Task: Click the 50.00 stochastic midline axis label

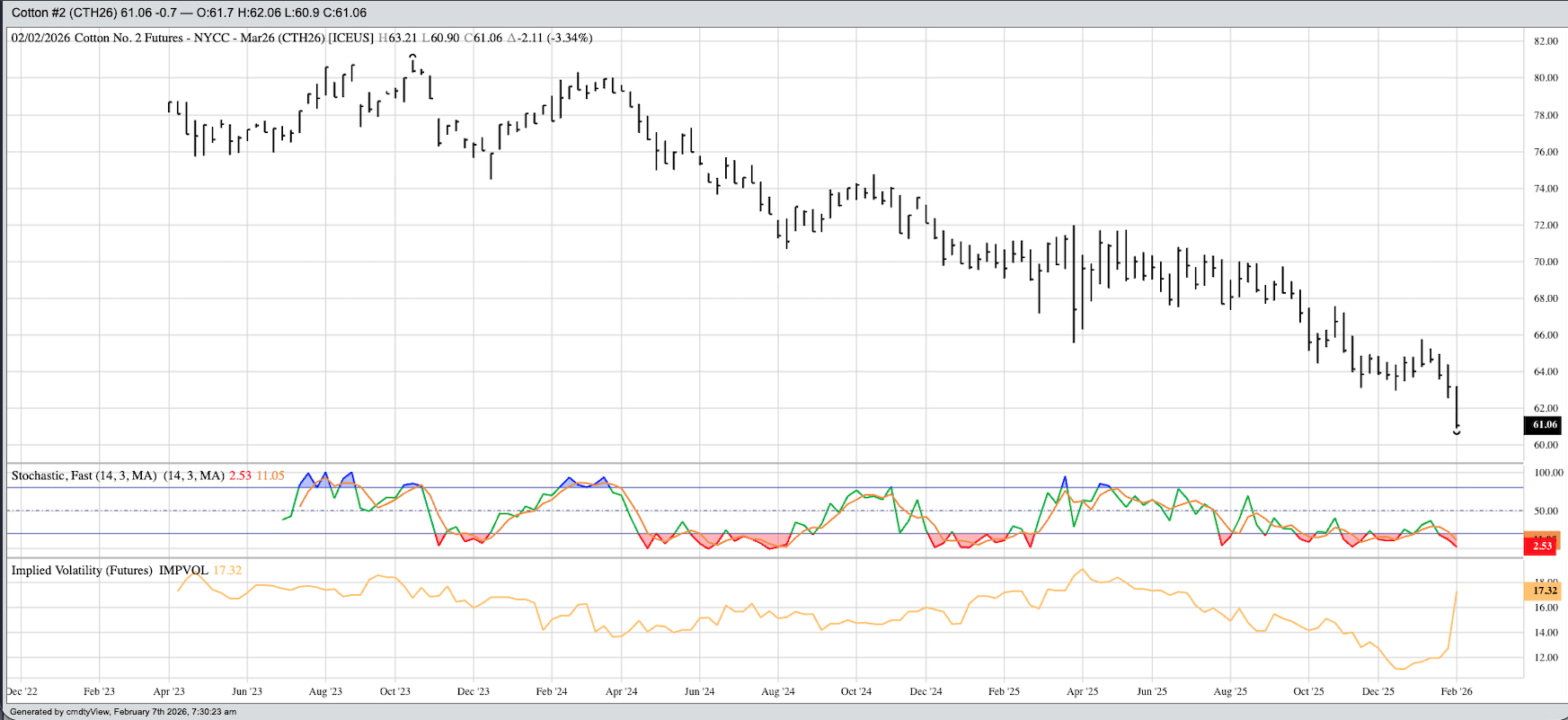Action: click(1546, 511)
